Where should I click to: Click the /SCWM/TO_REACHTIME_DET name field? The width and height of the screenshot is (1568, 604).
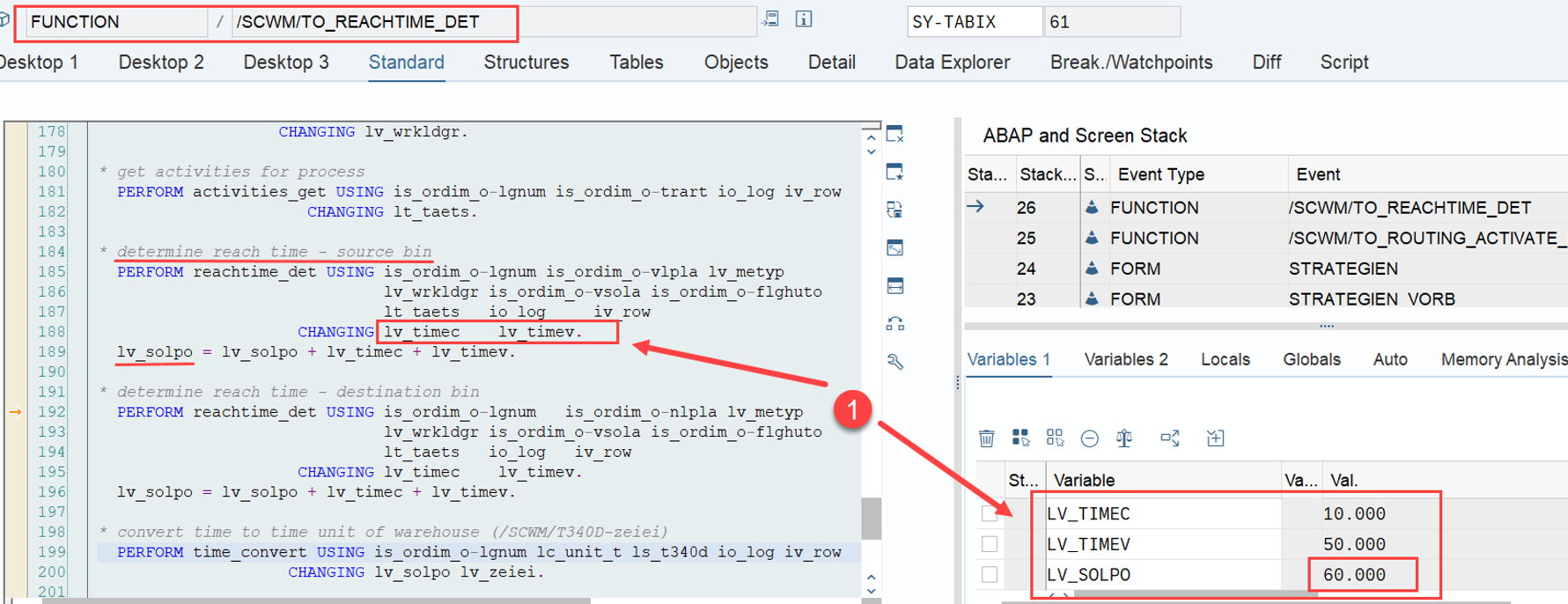pos(494,22)
